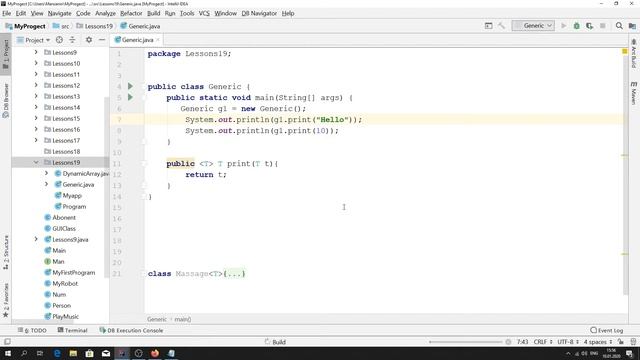640x360 pixels.
Task: Start debugging with the green bug icon
Action: [x=576, y=26]
